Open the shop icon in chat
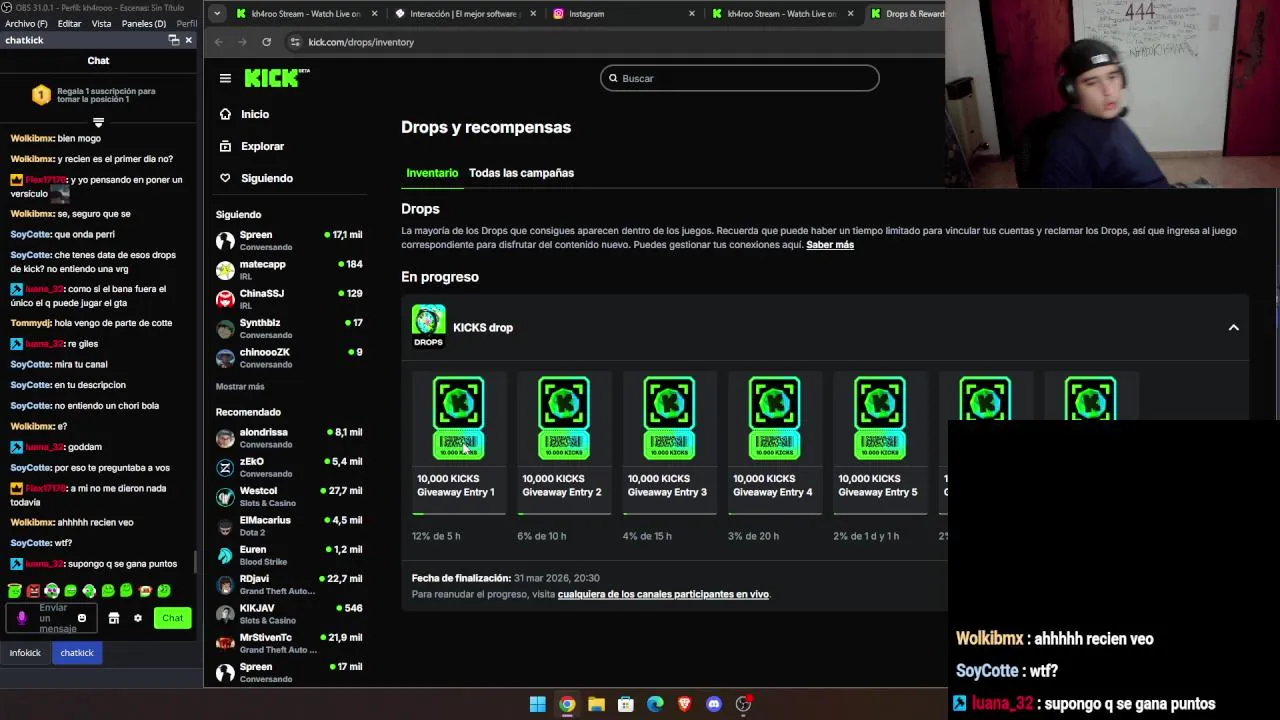Image resolution: width=1280 pixels, height=720 pixels. click(x=114, y=618)
